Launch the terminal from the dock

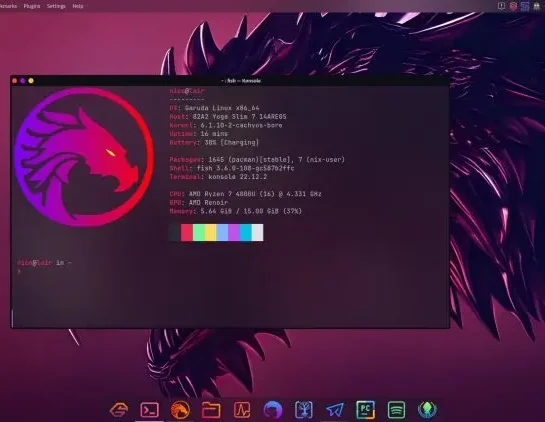149,410
